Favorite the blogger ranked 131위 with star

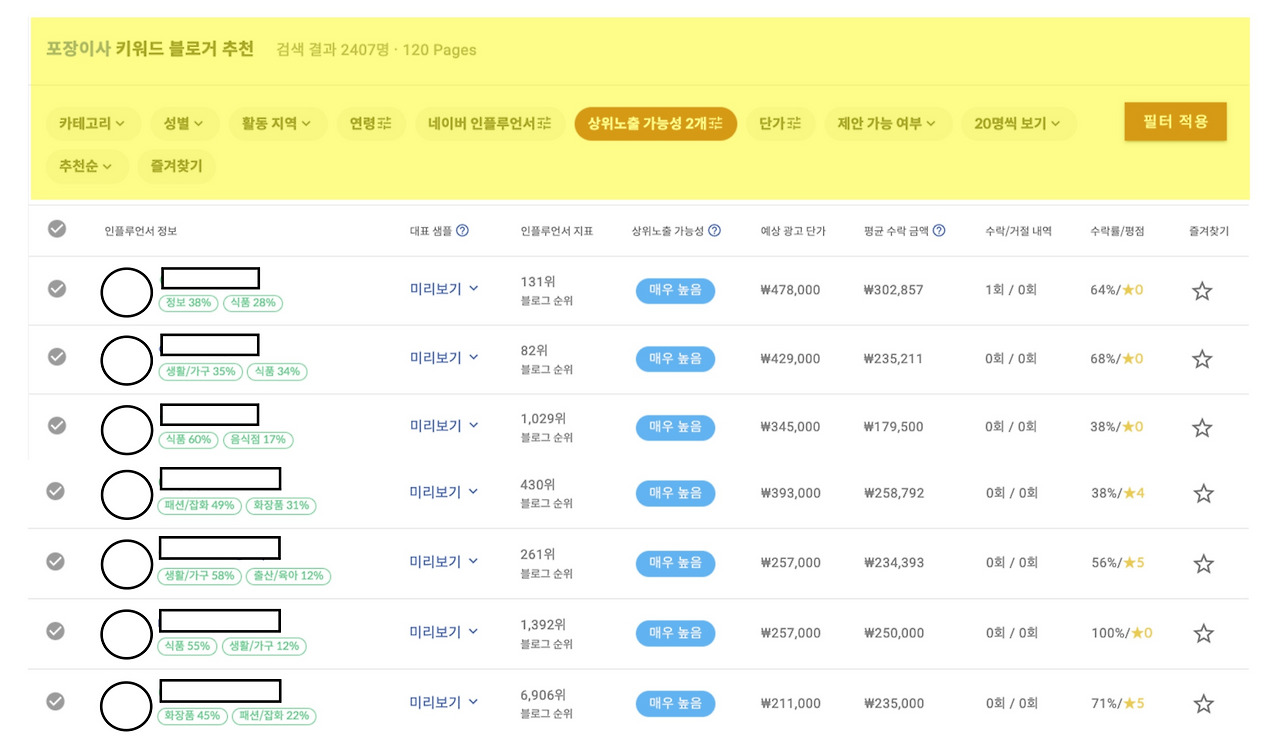coord(1202,291)
